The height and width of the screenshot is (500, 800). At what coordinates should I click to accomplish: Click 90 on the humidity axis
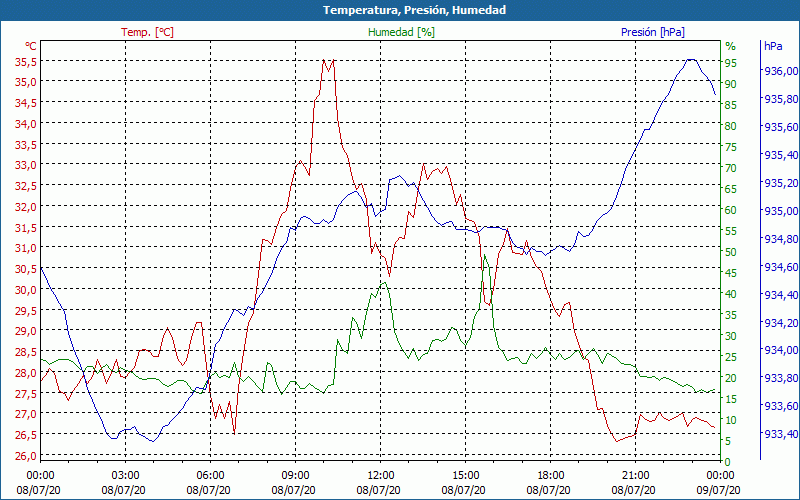tap(731, 84)
